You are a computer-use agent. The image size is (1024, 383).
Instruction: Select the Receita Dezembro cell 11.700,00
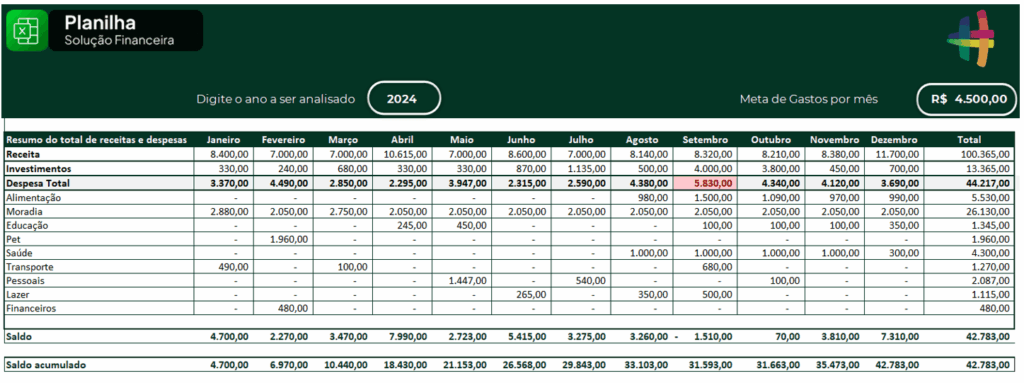pos(894,154)
